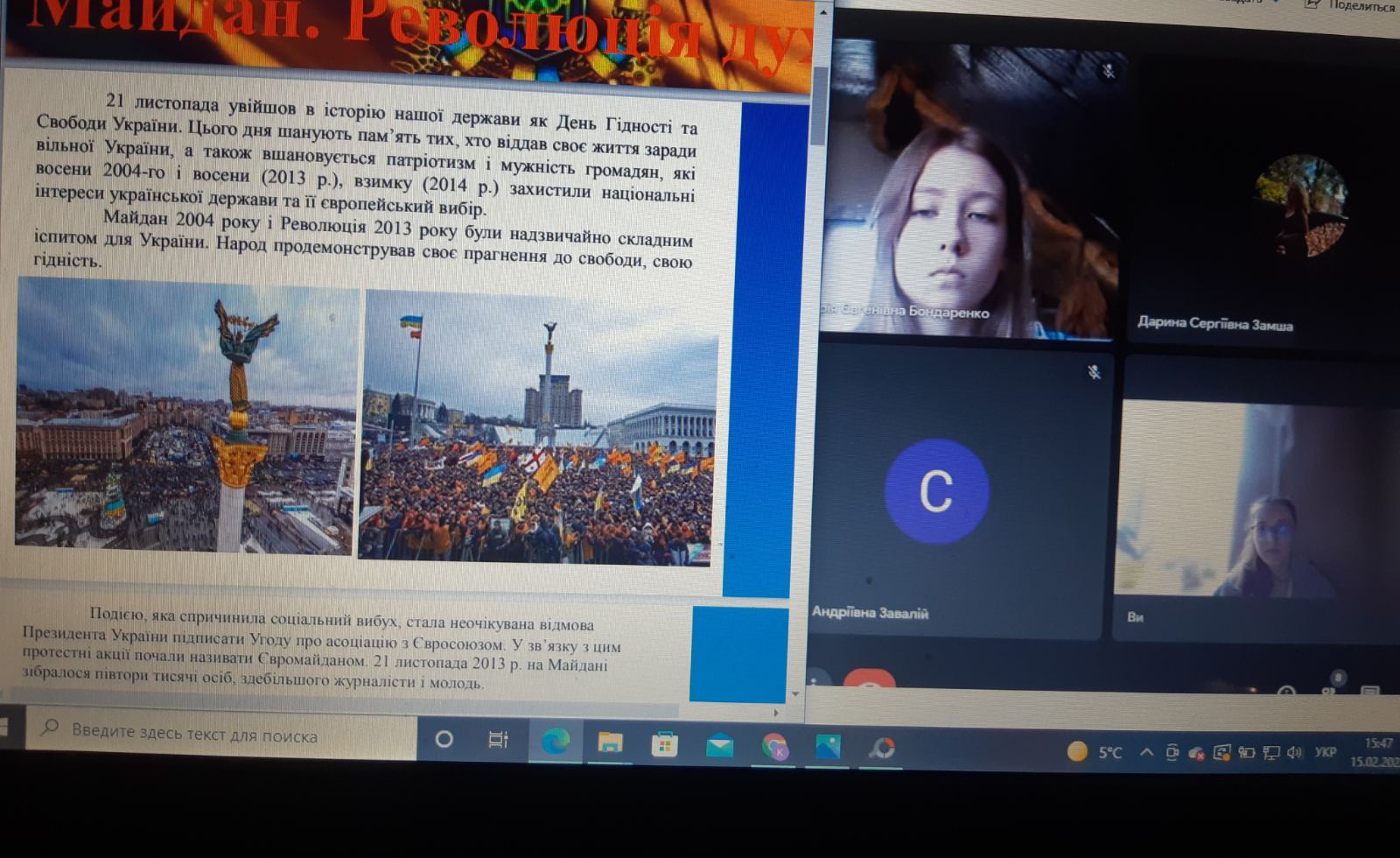Click the volume icon in system tray

pos(1295,752)
